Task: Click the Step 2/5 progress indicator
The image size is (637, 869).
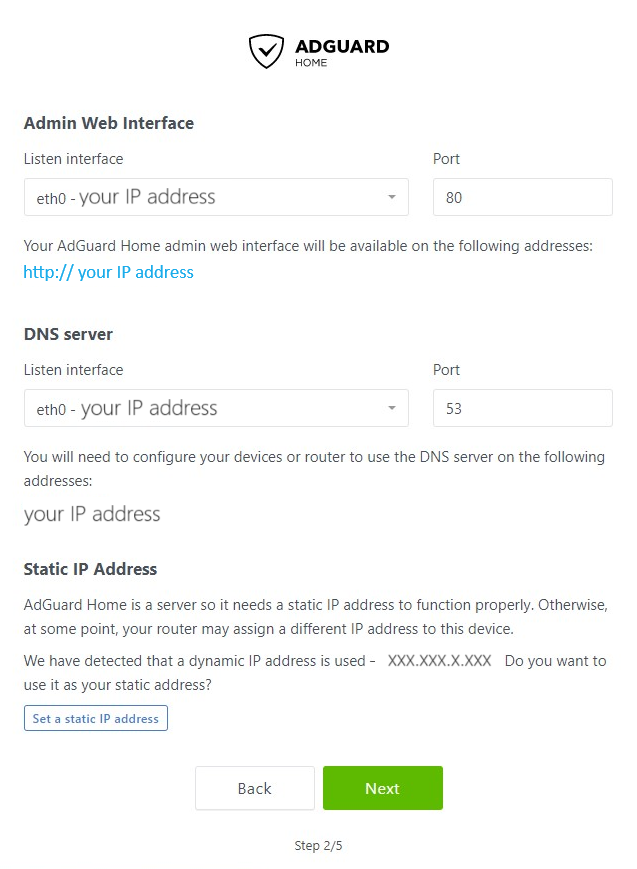Action: pyautogui.click(x=318, y=846)
